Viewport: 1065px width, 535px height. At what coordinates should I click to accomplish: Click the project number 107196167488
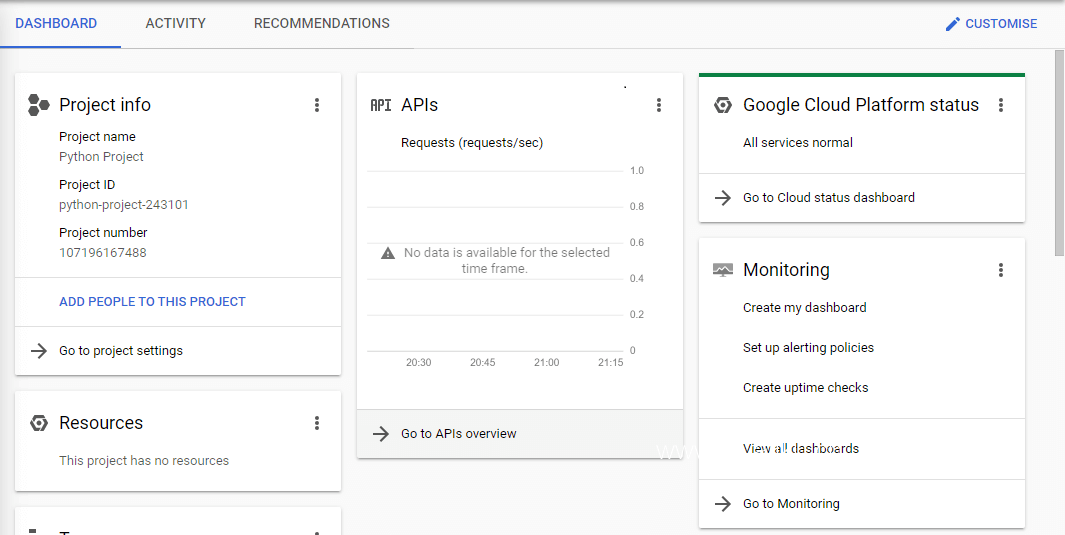click(103, 253)
